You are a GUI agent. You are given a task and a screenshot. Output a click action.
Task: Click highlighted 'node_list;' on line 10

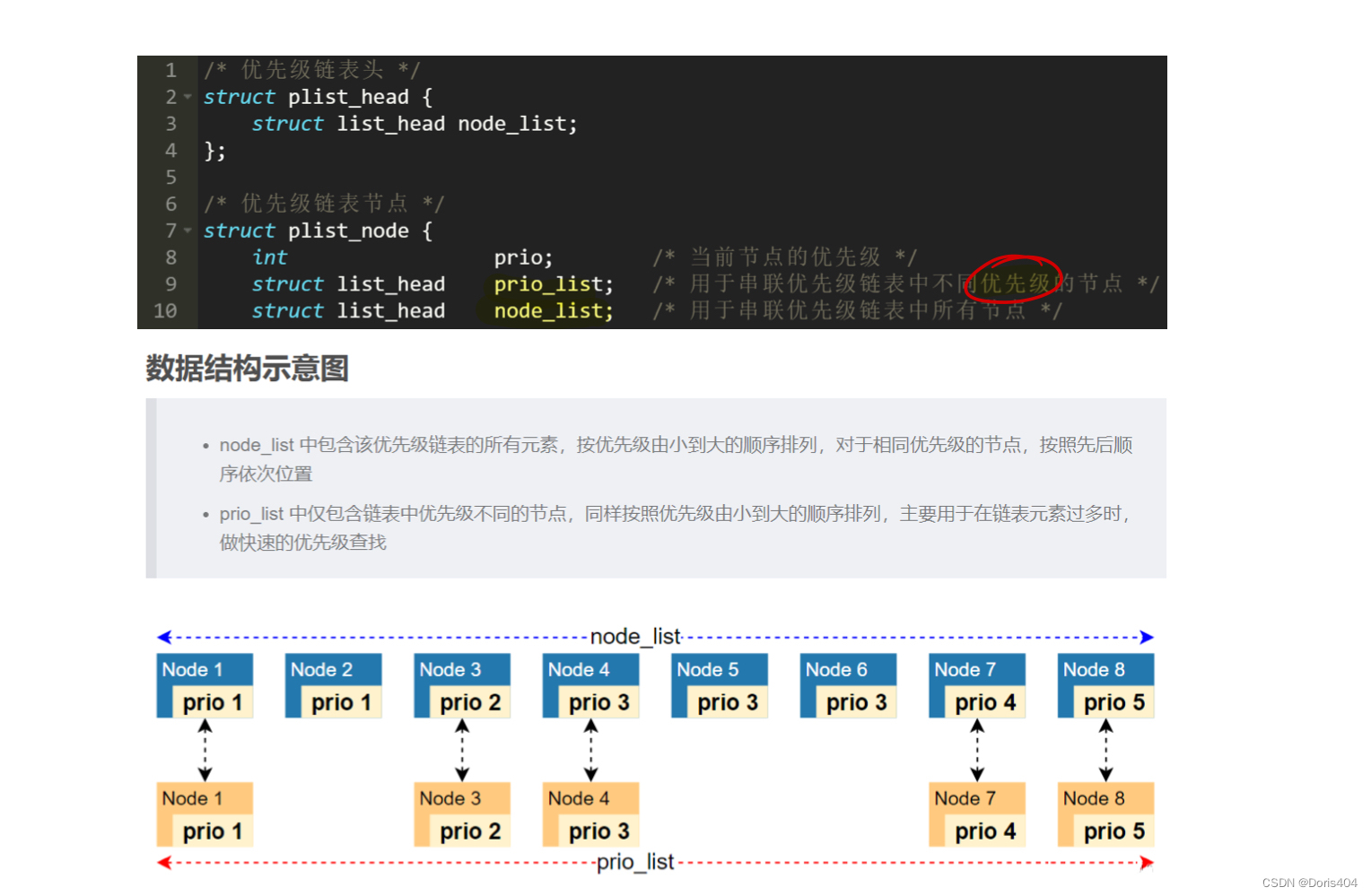(554, 311)
